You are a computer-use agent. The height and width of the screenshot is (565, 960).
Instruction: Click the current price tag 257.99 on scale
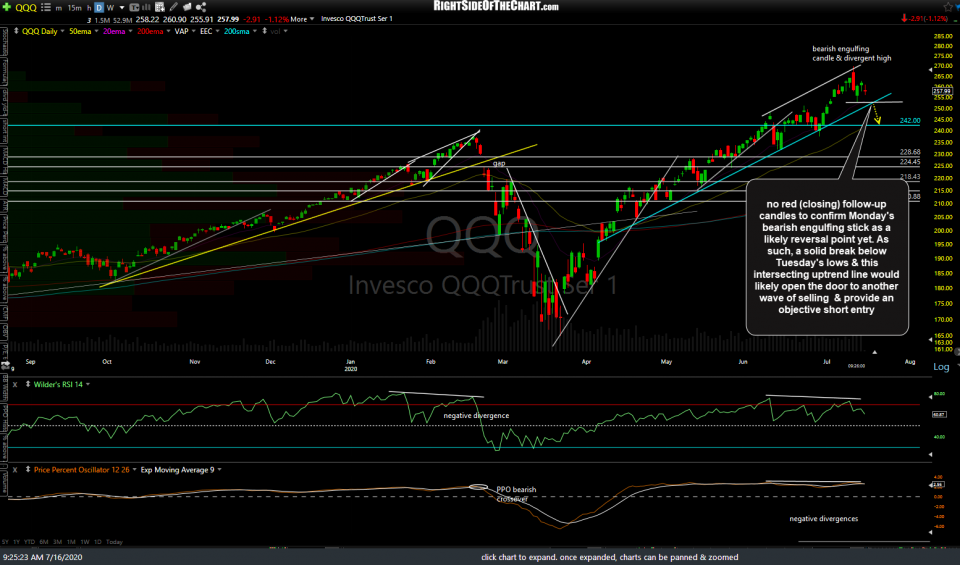(x=942, y=91)
